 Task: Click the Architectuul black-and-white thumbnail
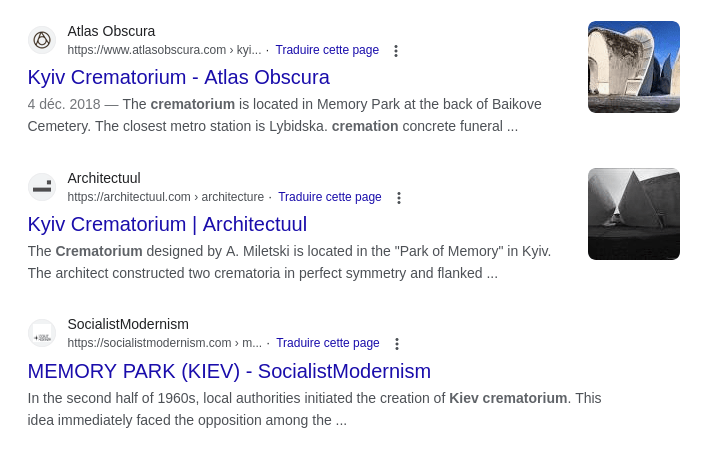coord(634,214)
